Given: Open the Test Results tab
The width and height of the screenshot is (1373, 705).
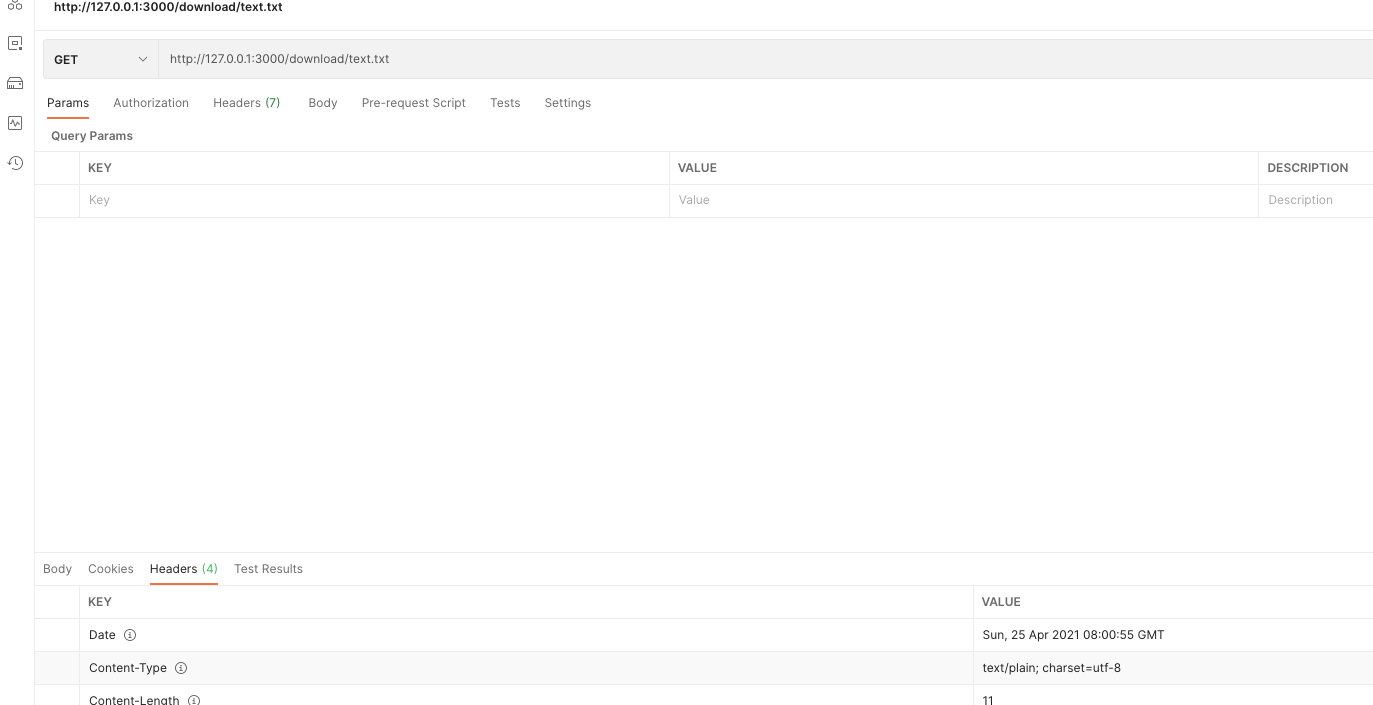Looking at the screenshot, I should (268, 569).
